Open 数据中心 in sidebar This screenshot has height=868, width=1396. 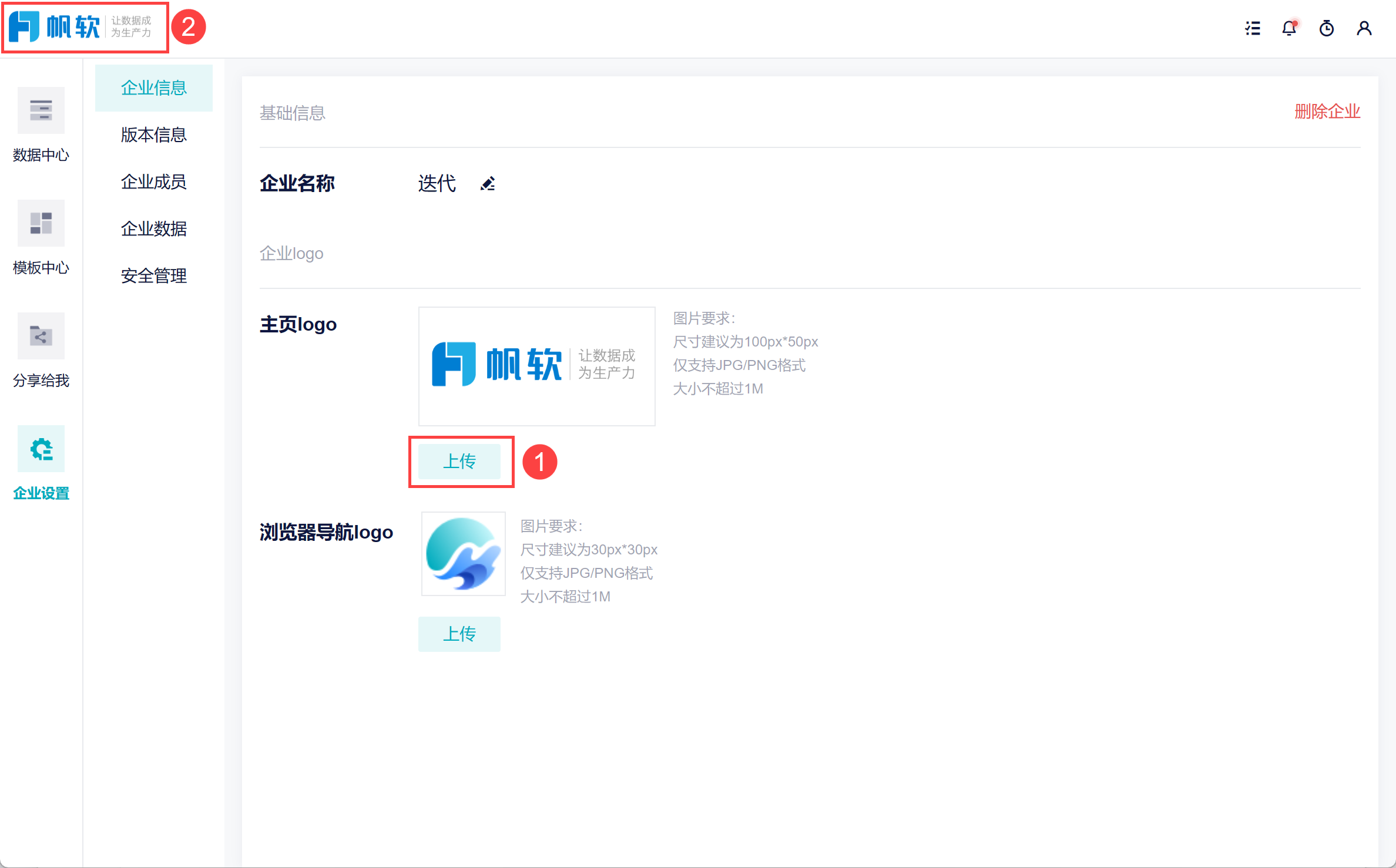tap(41, 110)
